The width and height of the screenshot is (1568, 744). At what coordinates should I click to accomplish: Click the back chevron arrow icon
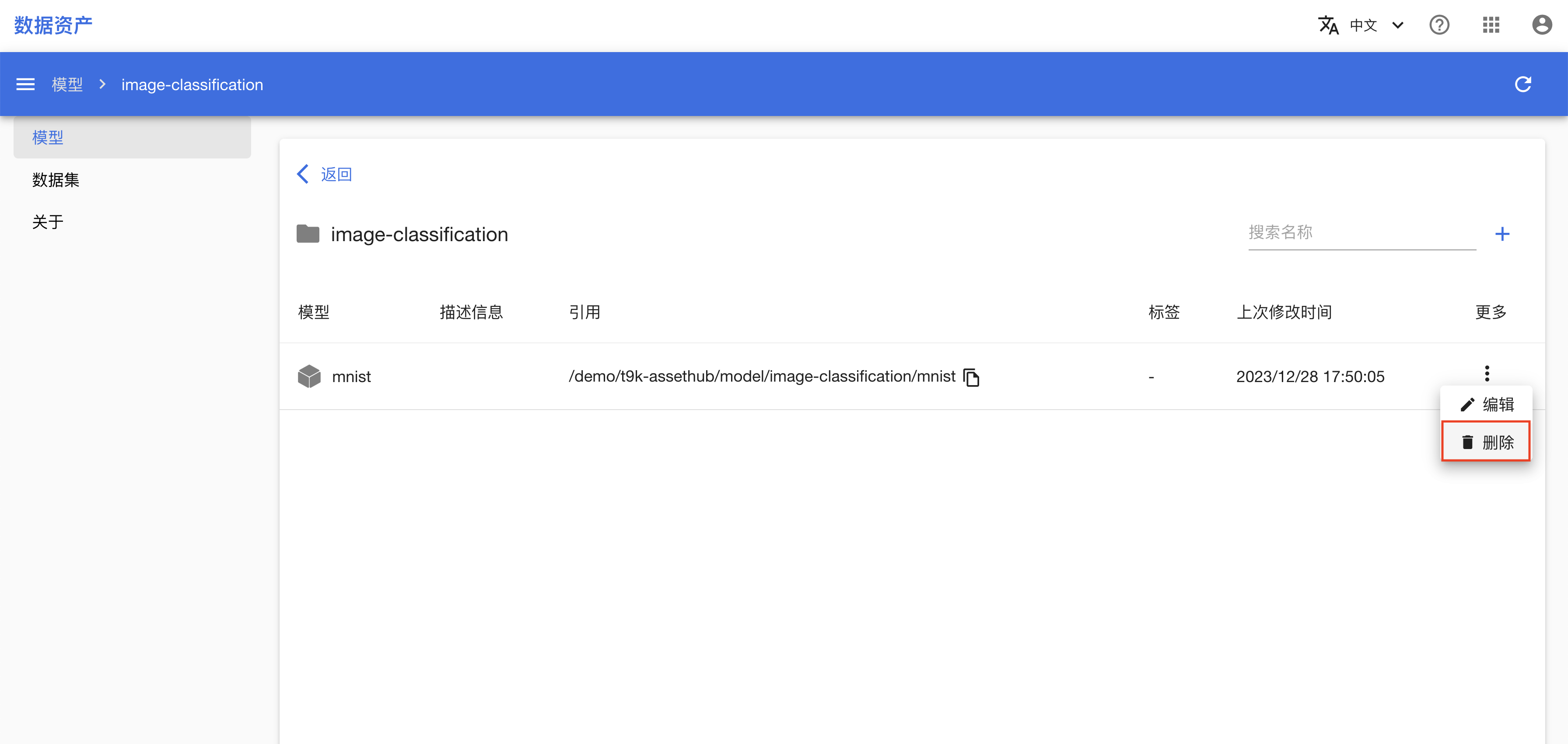[302, 174]
